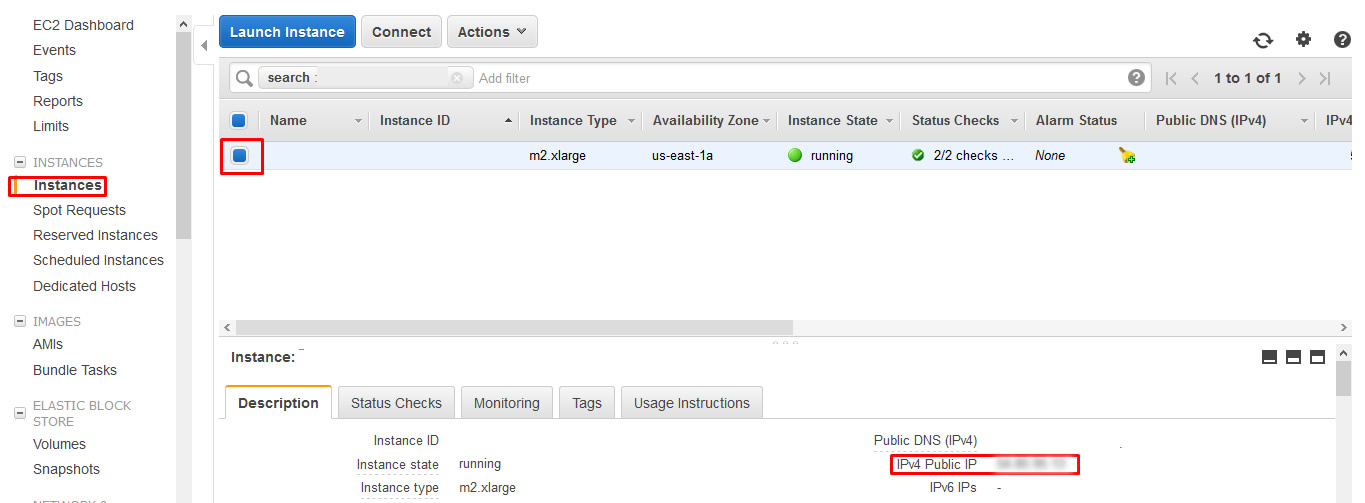The height and width of the screenshot is (503, 1365).
Task: Open Spot Requests in the sidebar
Action: 79,210
